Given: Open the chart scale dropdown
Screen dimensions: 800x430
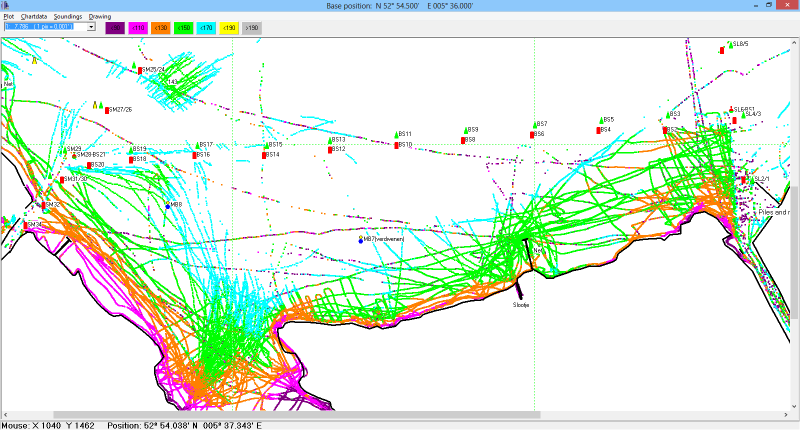Looking at the screenshot, I should (x=91, y=27).
